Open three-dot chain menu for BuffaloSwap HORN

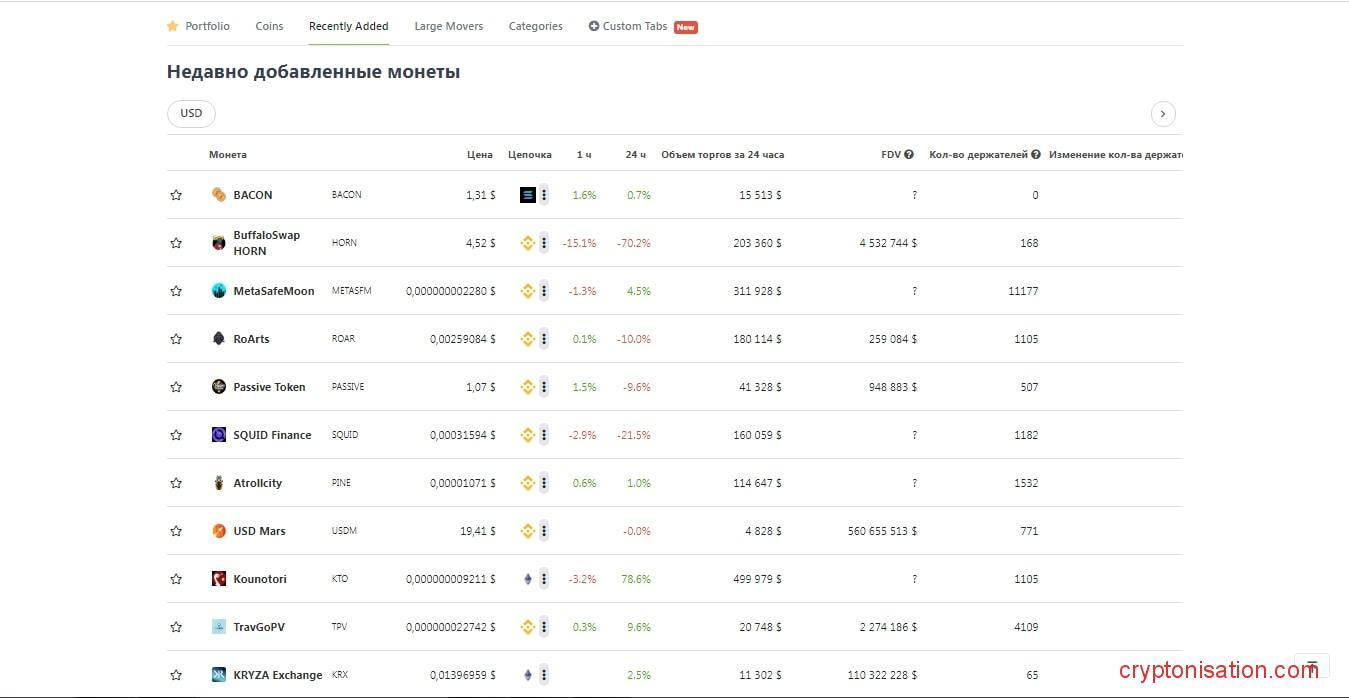point(544,243)
